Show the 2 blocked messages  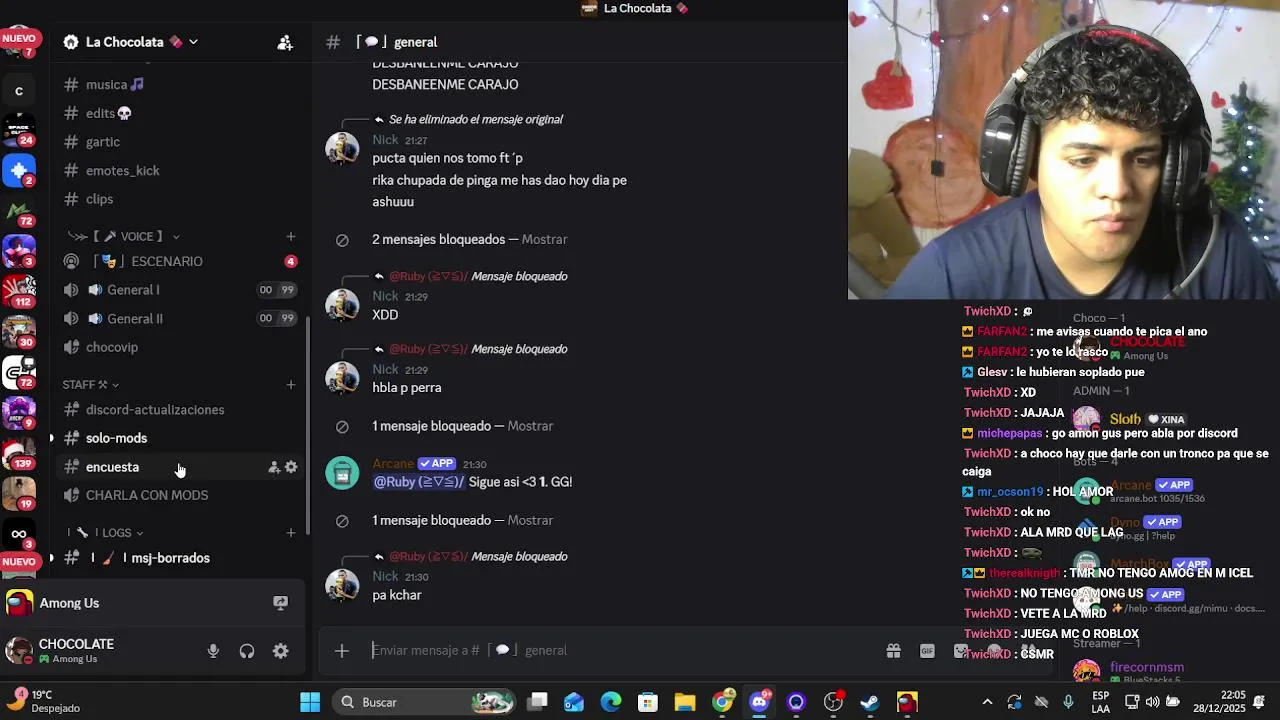coord(544,240)
